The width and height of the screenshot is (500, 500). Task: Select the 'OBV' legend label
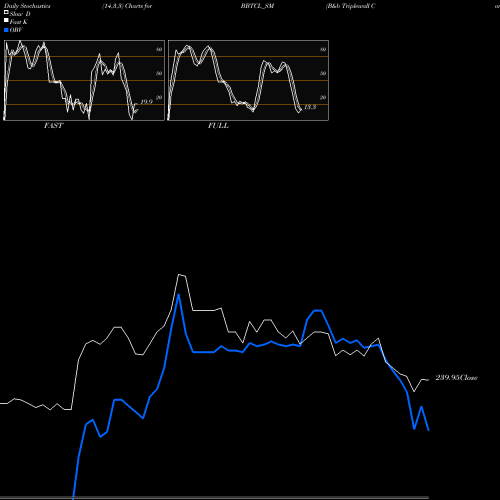click(x=16, y=30)
